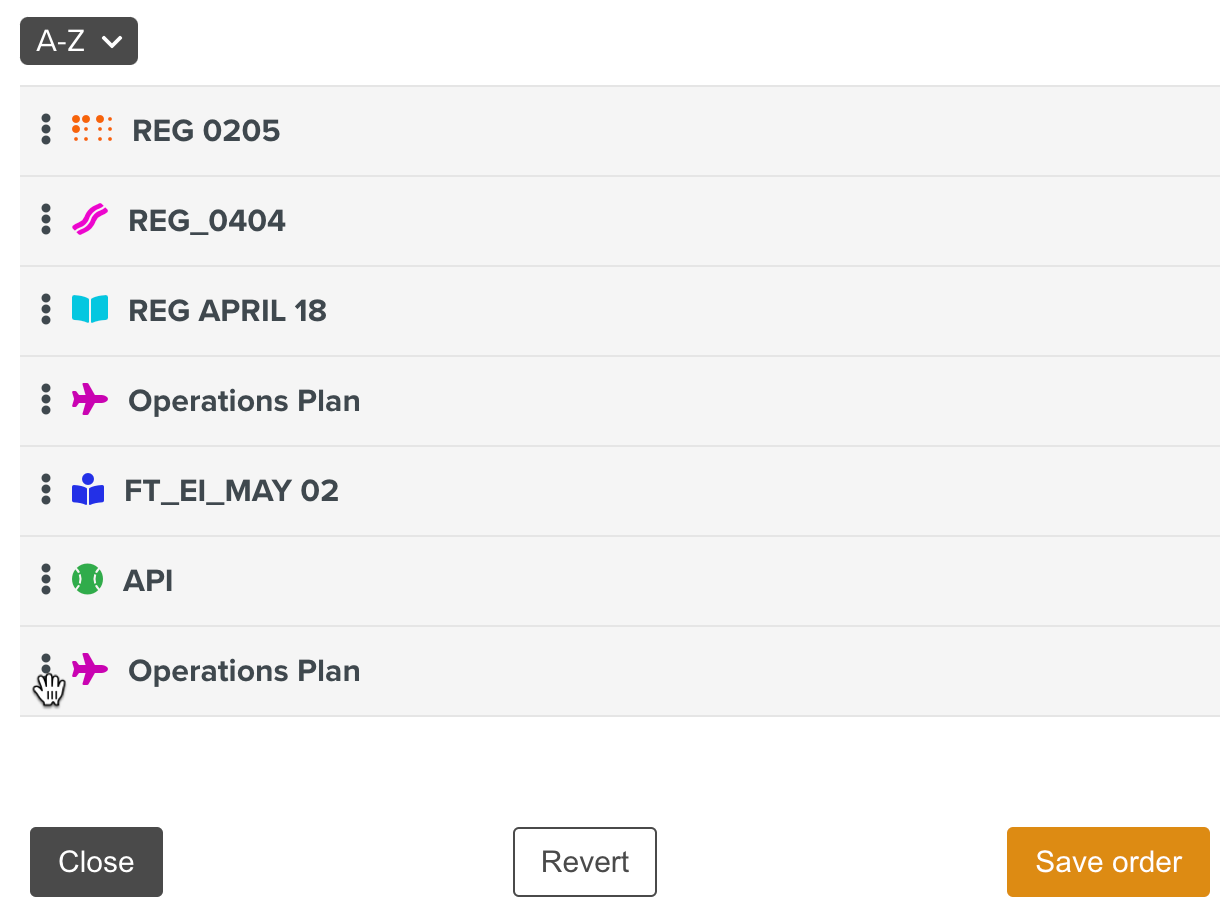Click the drag handle beside FT_EI_MAY 02
The height and width of the screenshot is (922, 1228).
pyautogui.click(x=46, y=490)
